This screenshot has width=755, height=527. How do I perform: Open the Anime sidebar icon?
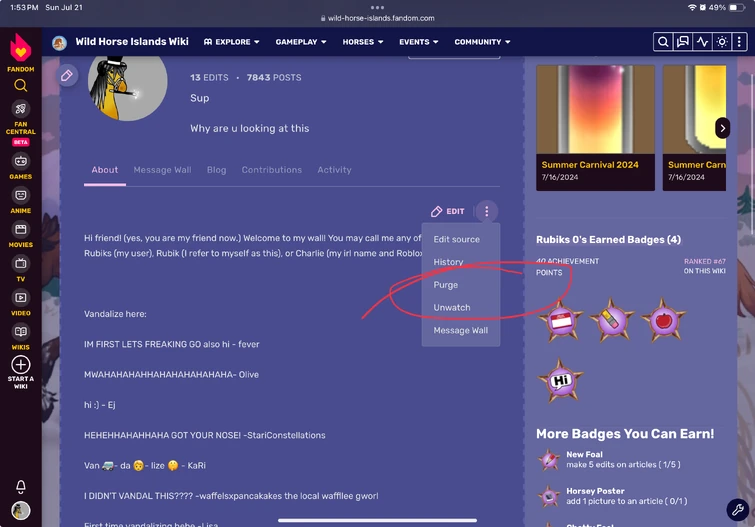tap(20, 195)
